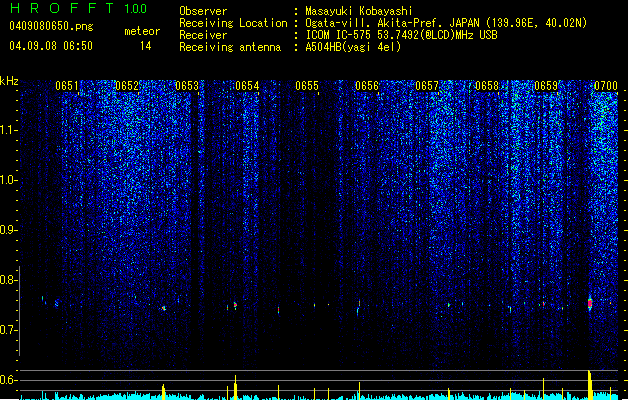629x400 pixels.
Task: Click the meteor count value 14
Action: (x=146, y=46)
